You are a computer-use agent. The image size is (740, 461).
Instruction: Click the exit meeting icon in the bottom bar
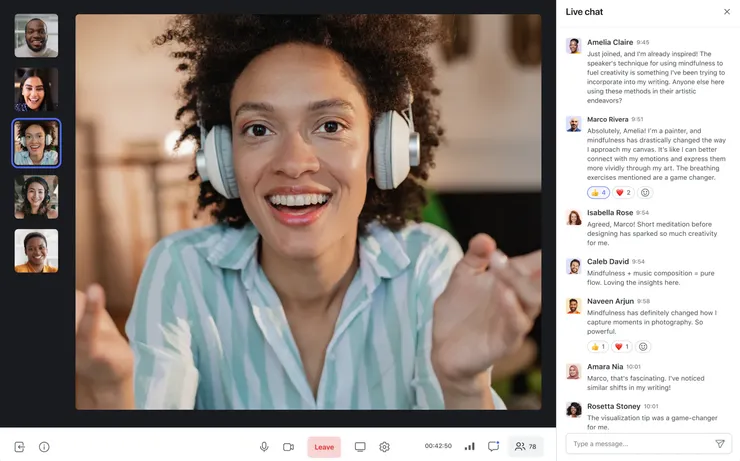pyautogui.click(x=20, y=446)
